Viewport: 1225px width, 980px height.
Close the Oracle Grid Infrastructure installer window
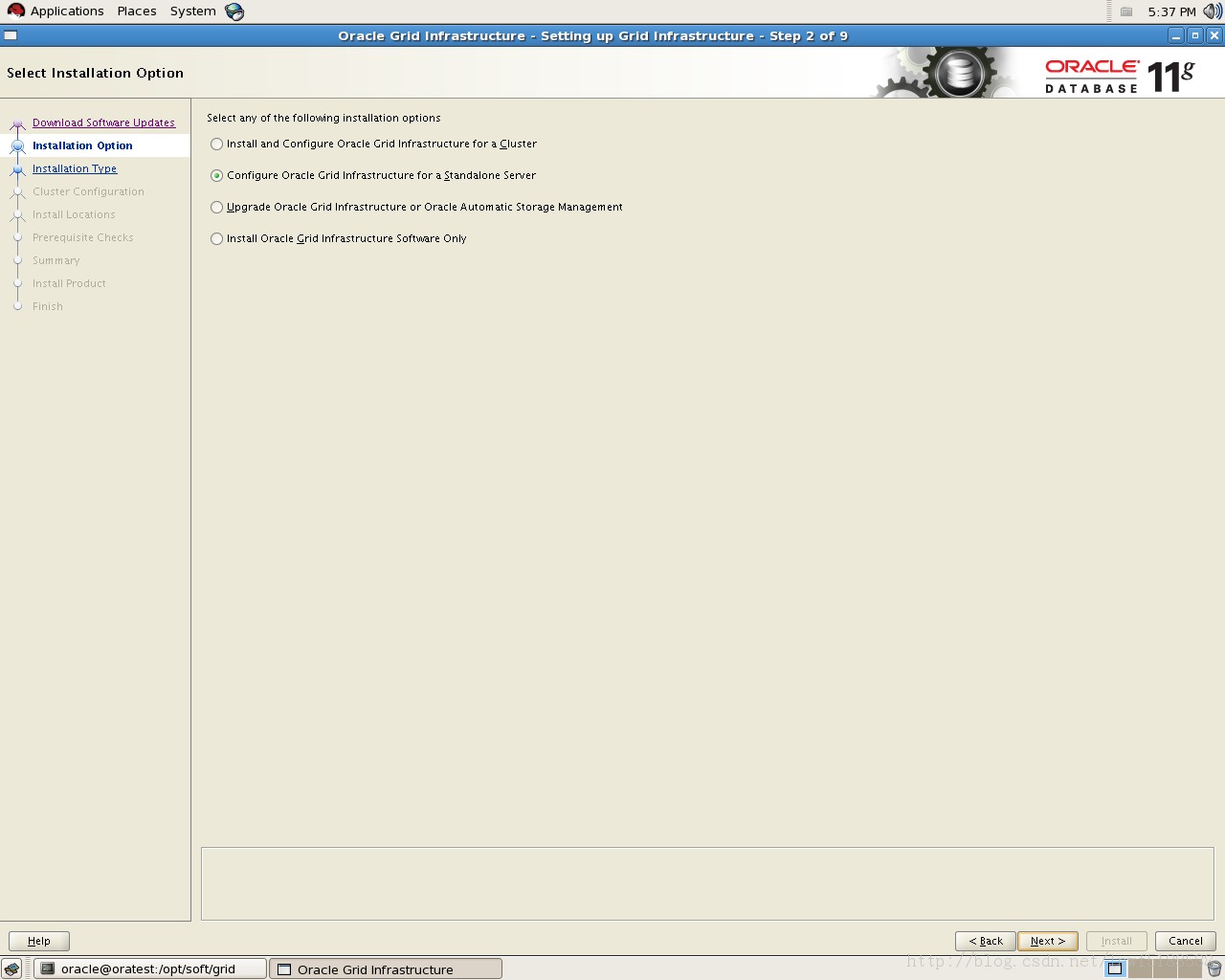point(1214,35)
